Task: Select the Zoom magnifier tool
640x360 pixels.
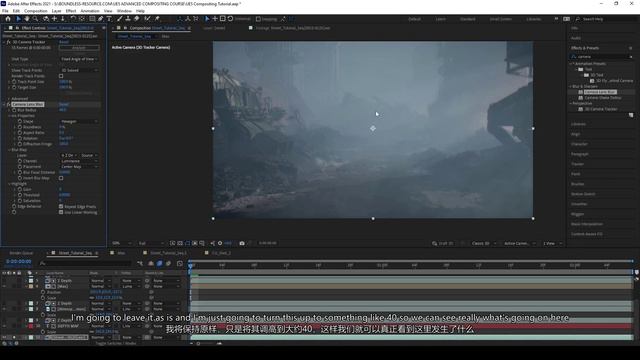Action: click(36, 19)
